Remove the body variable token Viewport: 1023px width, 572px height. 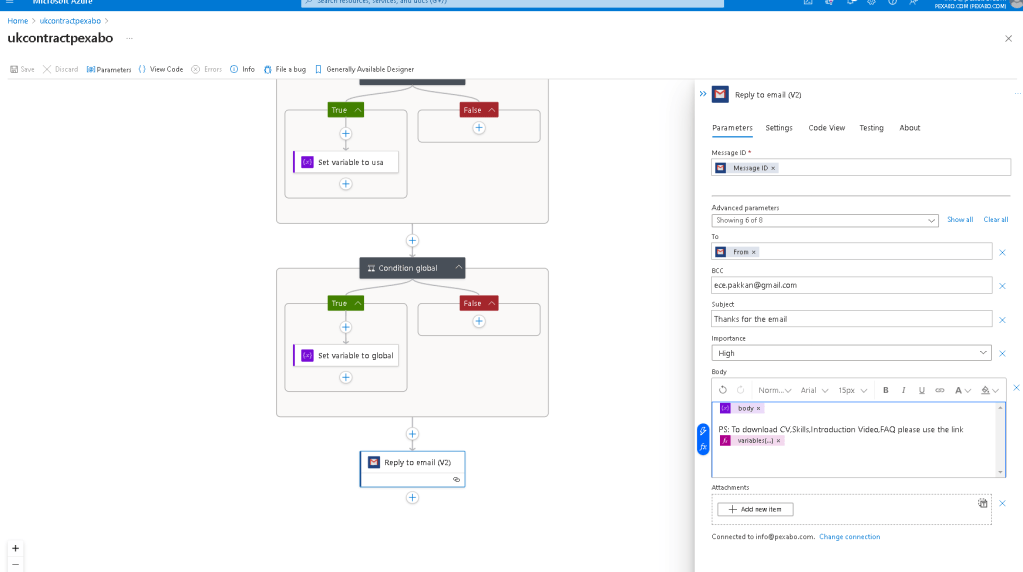pyautogui.click(x=758, y=408)
